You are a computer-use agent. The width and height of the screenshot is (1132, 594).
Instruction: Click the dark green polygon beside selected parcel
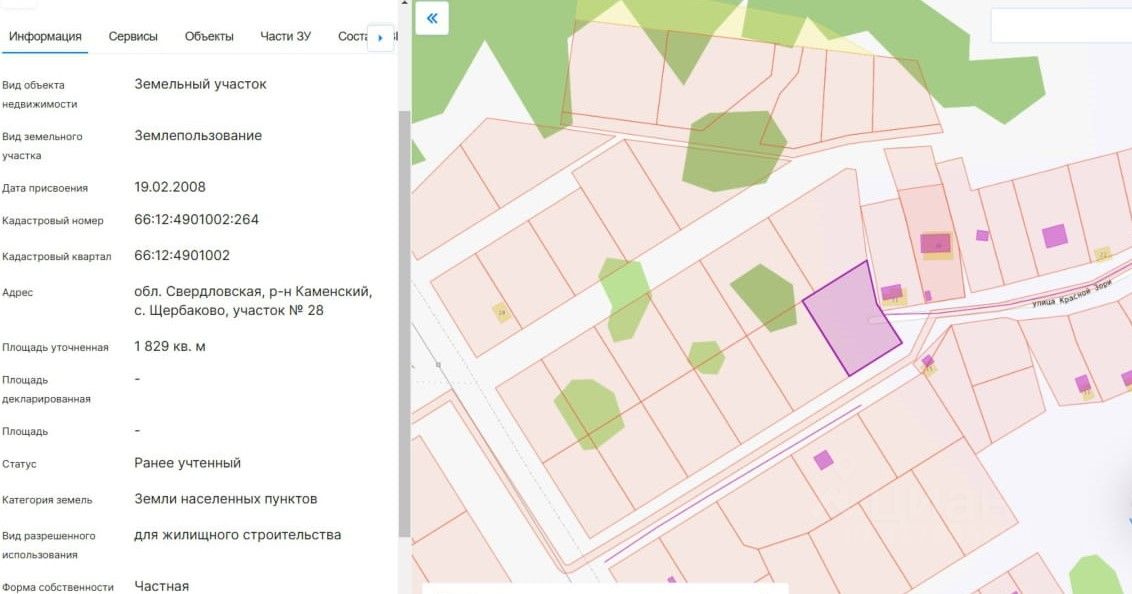click(764, 297)
